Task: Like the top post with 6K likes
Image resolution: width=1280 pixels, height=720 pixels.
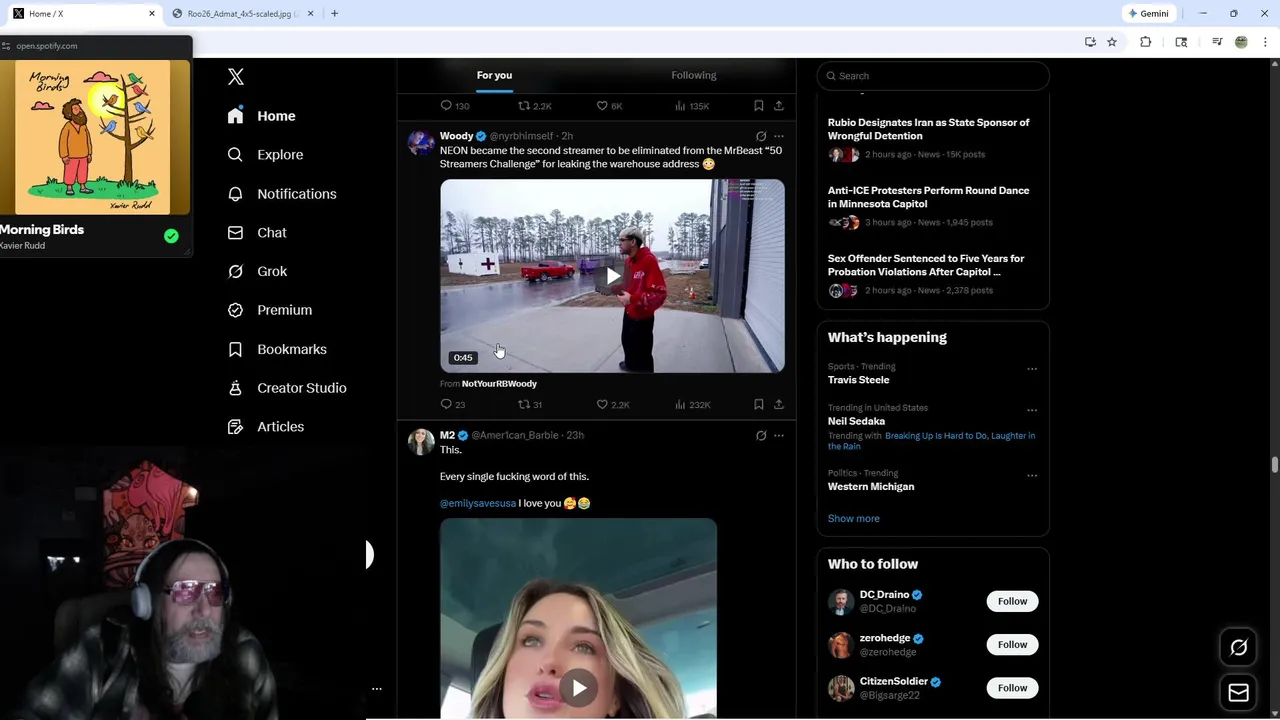Action: (602, 106)
